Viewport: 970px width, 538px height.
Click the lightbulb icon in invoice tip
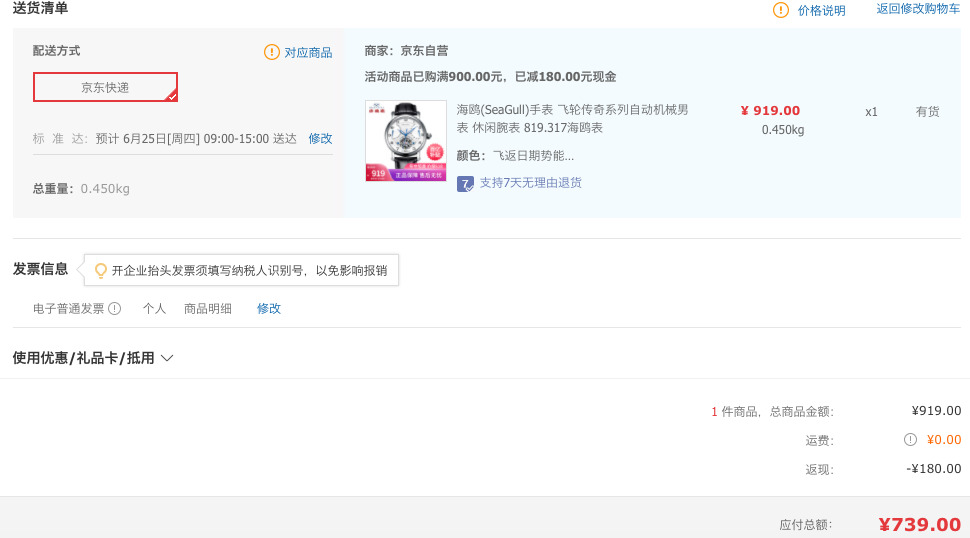(x=100, y=270)
